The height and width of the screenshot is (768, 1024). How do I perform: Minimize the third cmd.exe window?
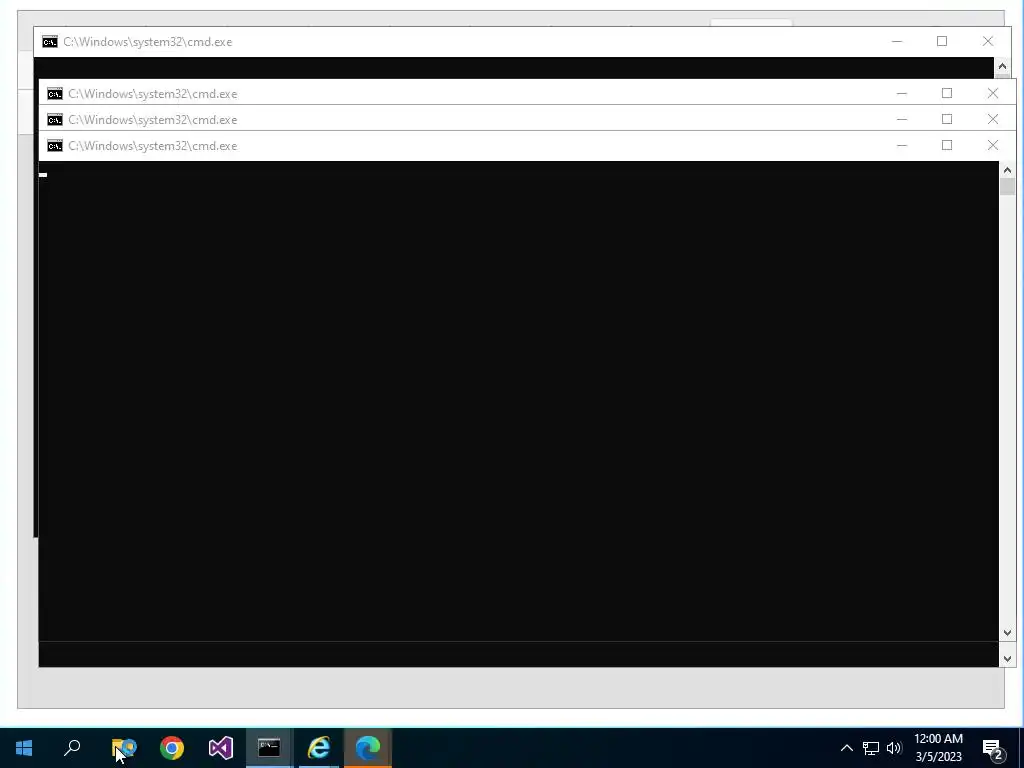click(x=902, y=93)
